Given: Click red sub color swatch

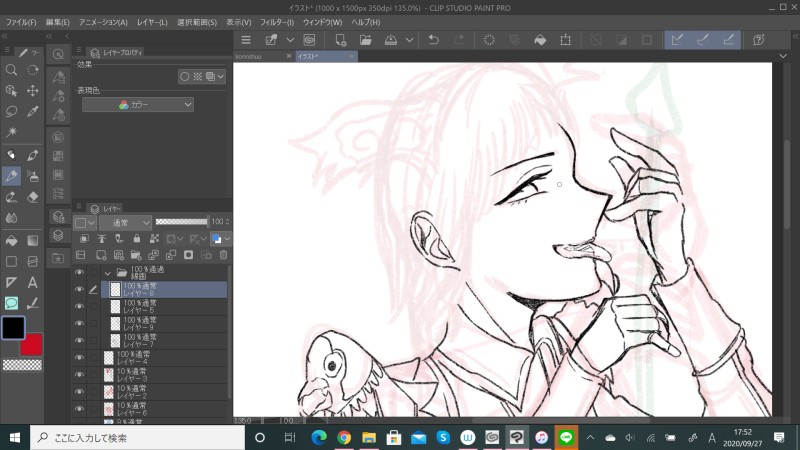Looking at the screenshot, I should pyautogui.click(x=33, y=346).
